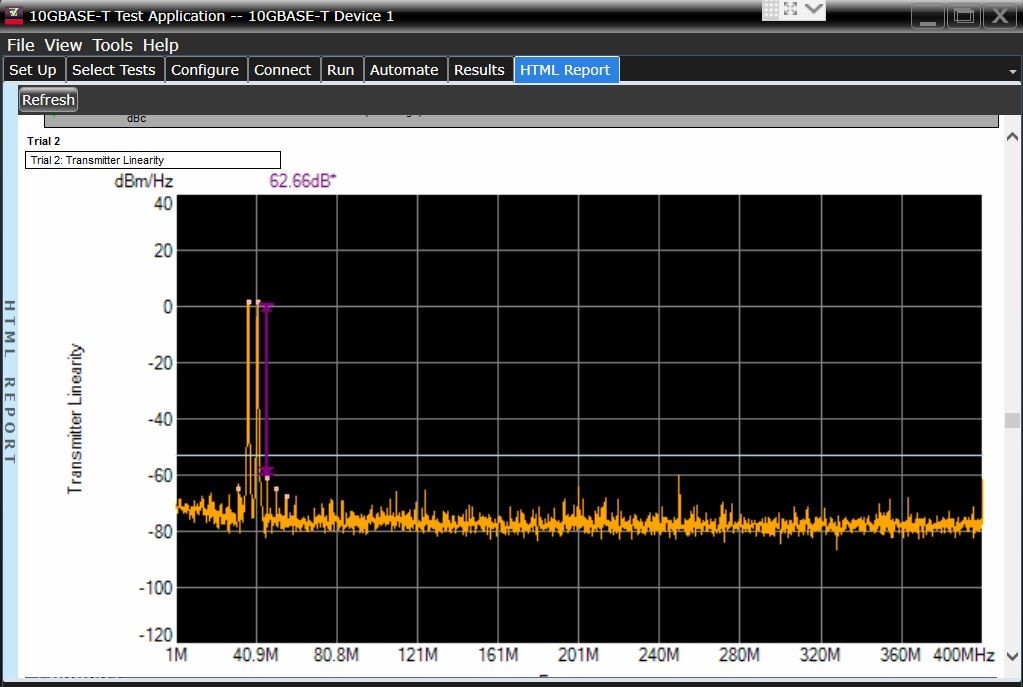Viewport: 1023px width, 687px height.
Task: Click the 10GBASE-T application icon in the title bar
Action: pyautogui.click(x=13, y=15)
